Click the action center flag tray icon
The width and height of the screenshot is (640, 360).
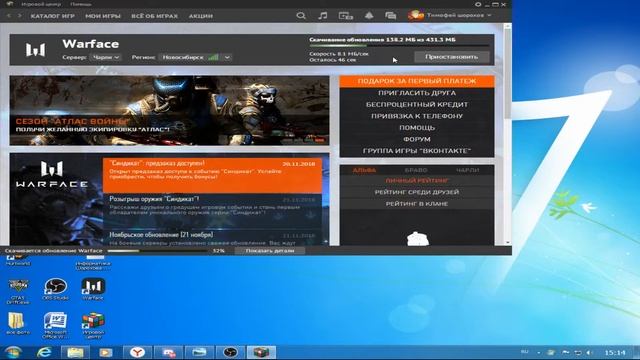click(566, 352)
